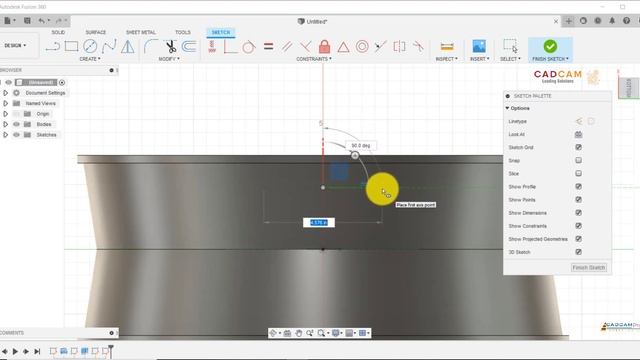Open the Constraints dropdown menu
The height and width of the screenshot is (360, 640).
[314, 59]
